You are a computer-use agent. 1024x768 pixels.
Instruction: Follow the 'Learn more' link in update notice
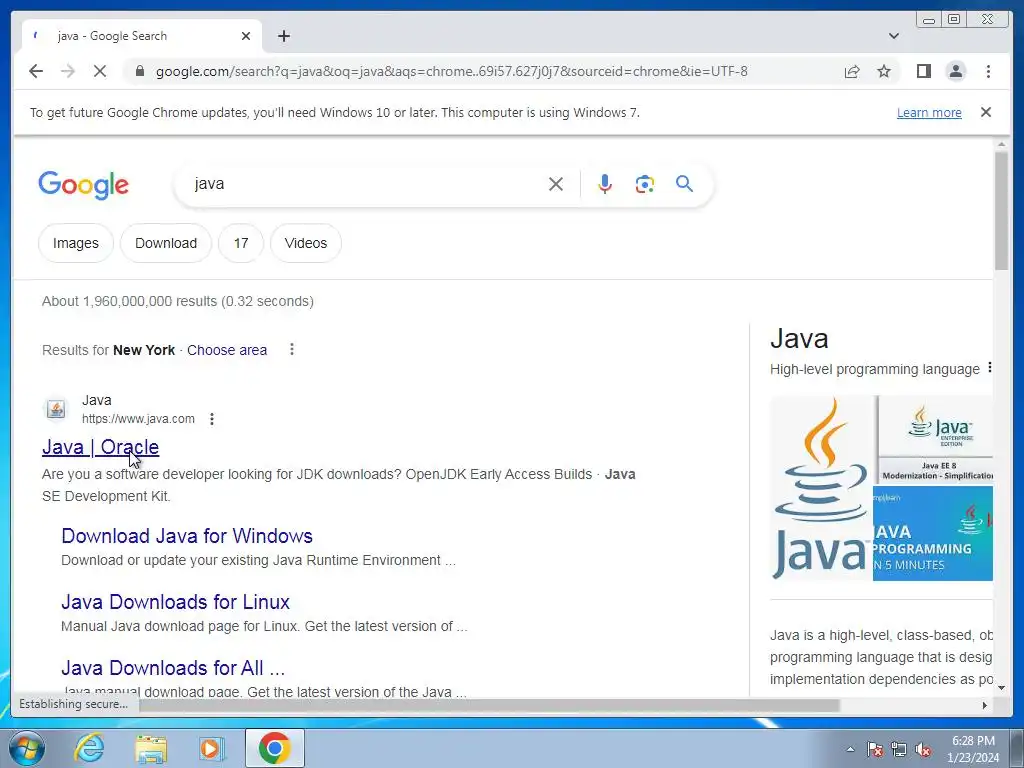coord(929,112)
